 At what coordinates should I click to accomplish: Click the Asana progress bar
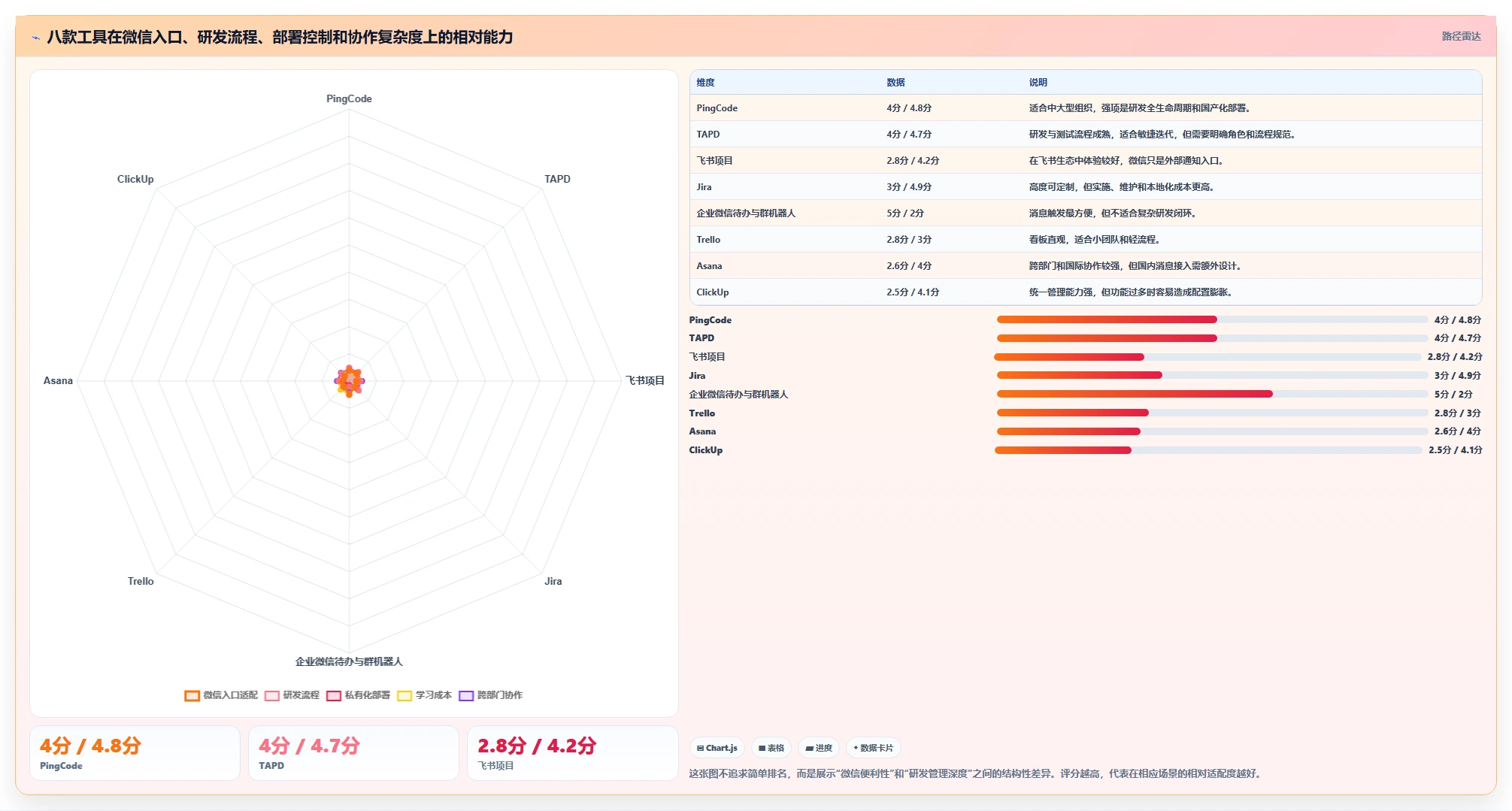1212,431
